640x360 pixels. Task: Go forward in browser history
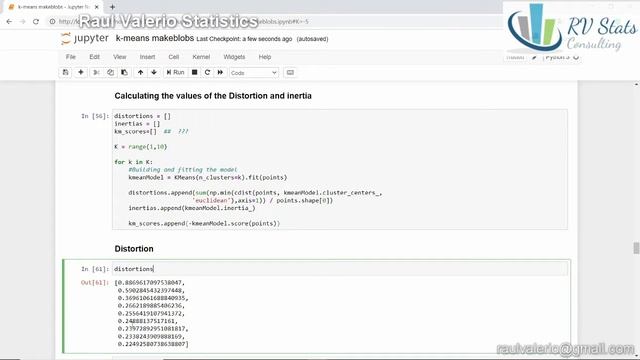(22, 21)
